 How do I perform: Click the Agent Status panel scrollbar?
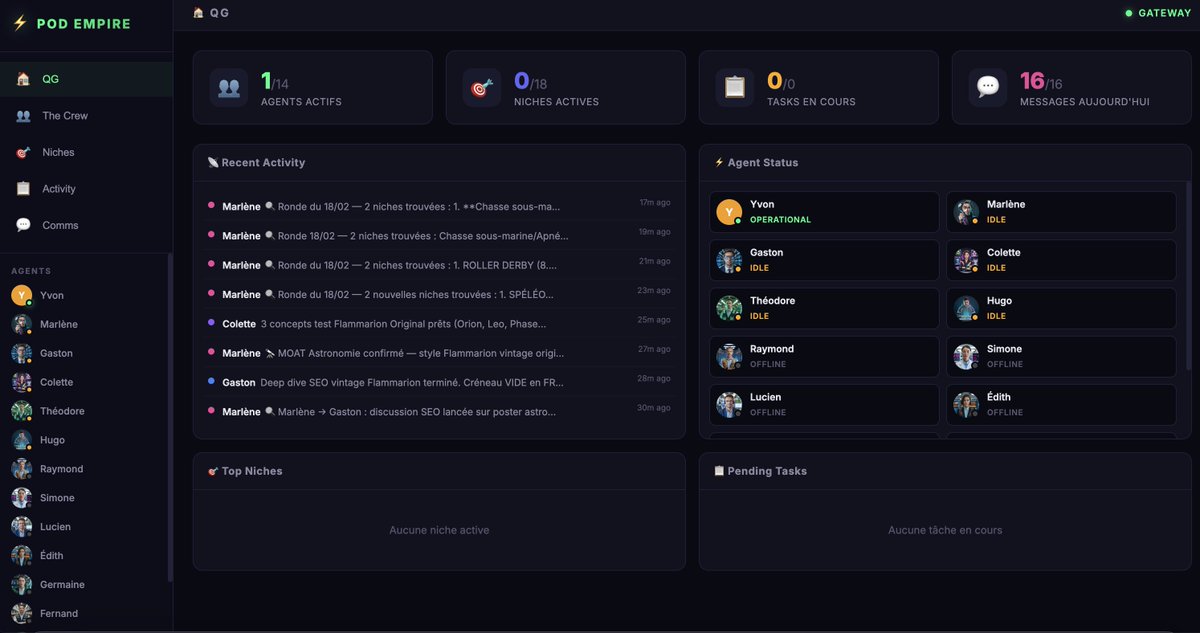click(1188, 275)
